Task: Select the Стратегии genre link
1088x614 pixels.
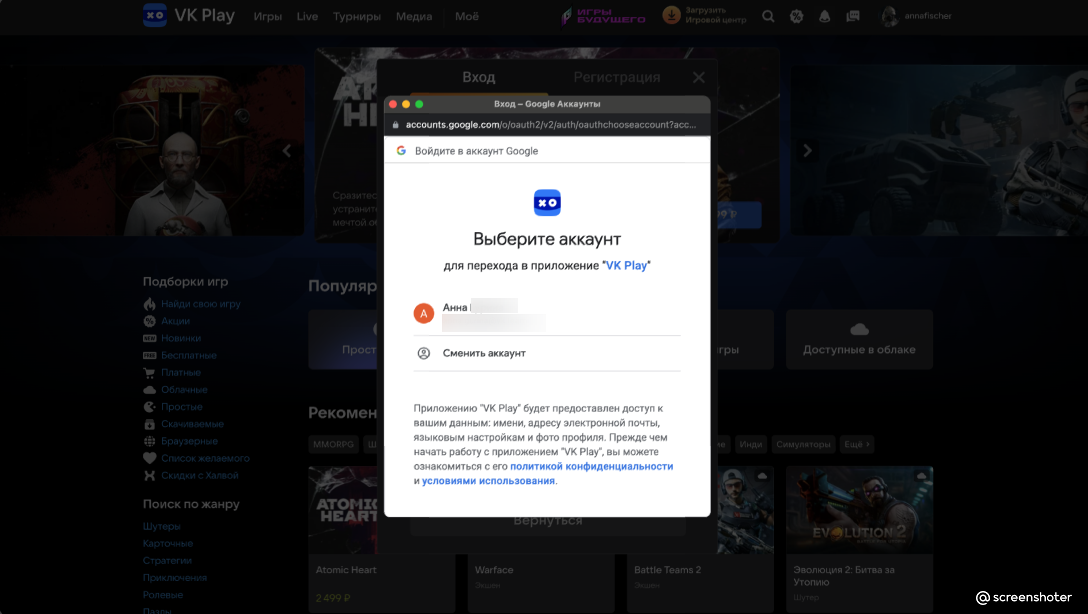Action: (x=167, y=561)
